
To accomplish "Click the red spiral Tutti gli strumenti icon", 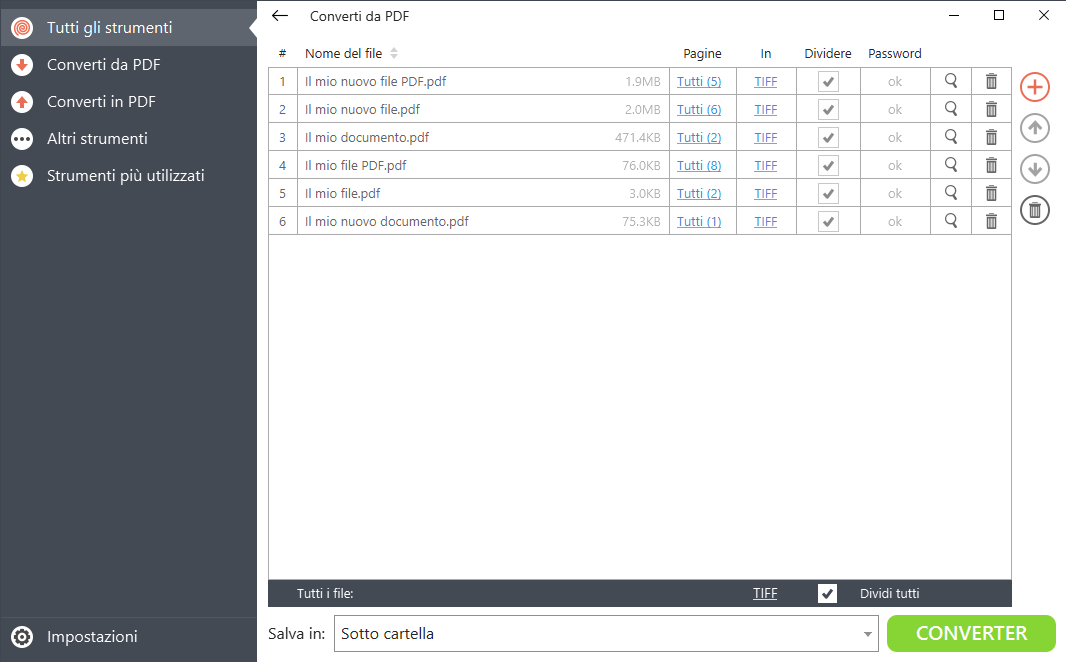I will pyautogui.click(x=22, y=28).
